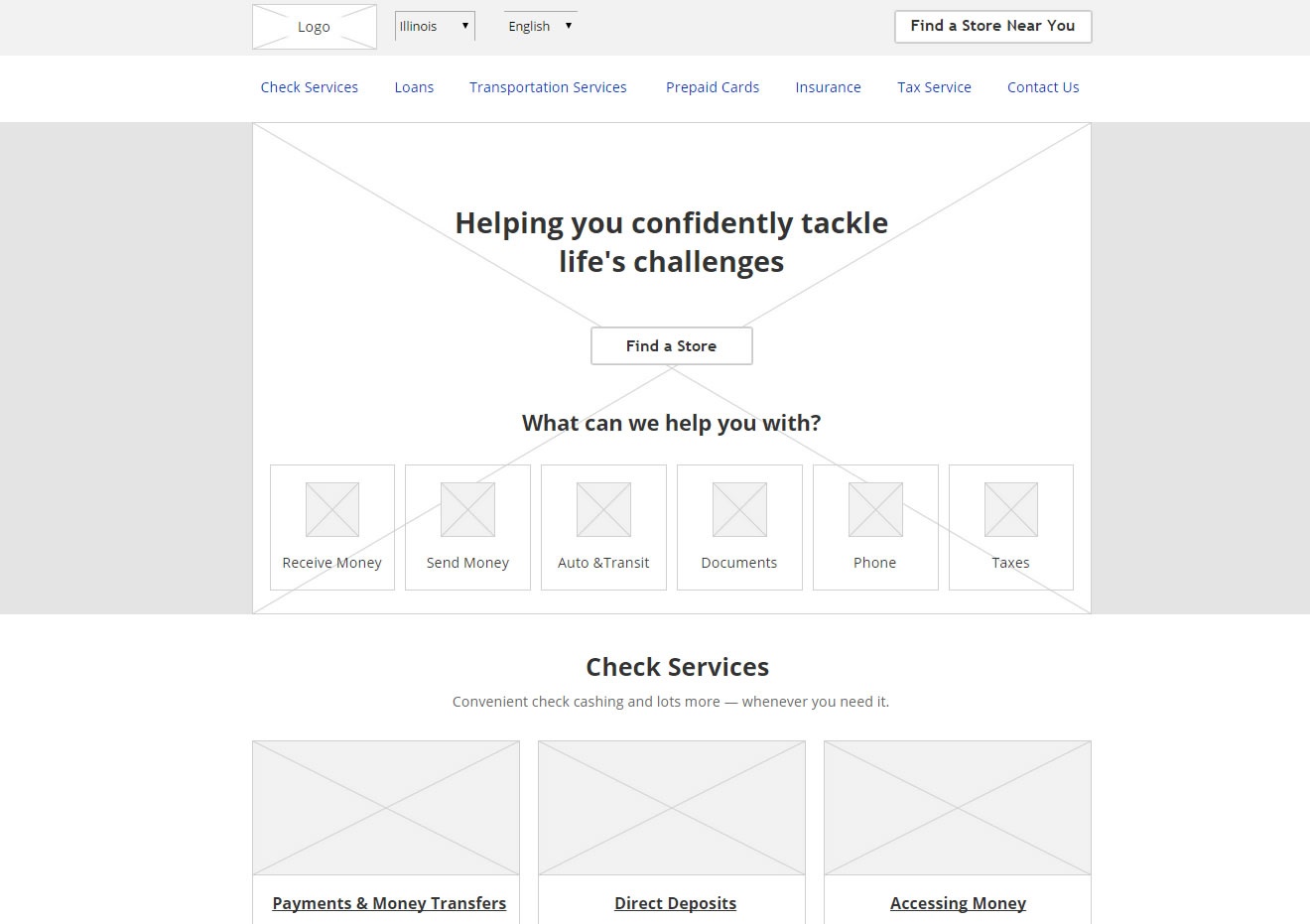Click the Find a Store Near You button
This screenshot has width=1310, height=924.
[x=992, y=27]
